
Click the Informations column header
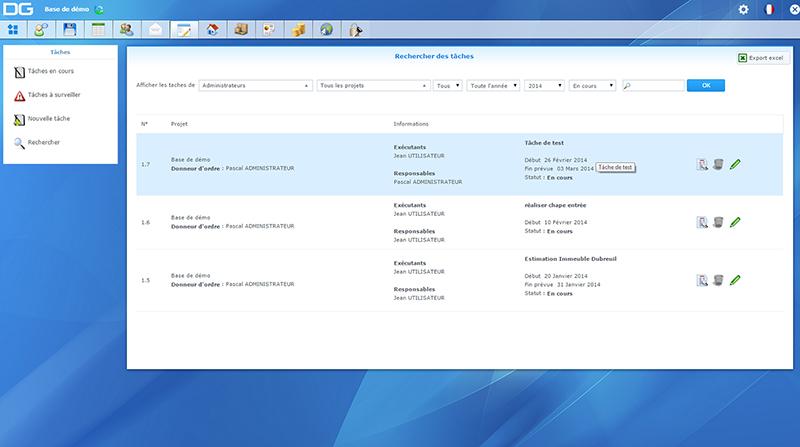pyautogui.click(x=411, y=124)
